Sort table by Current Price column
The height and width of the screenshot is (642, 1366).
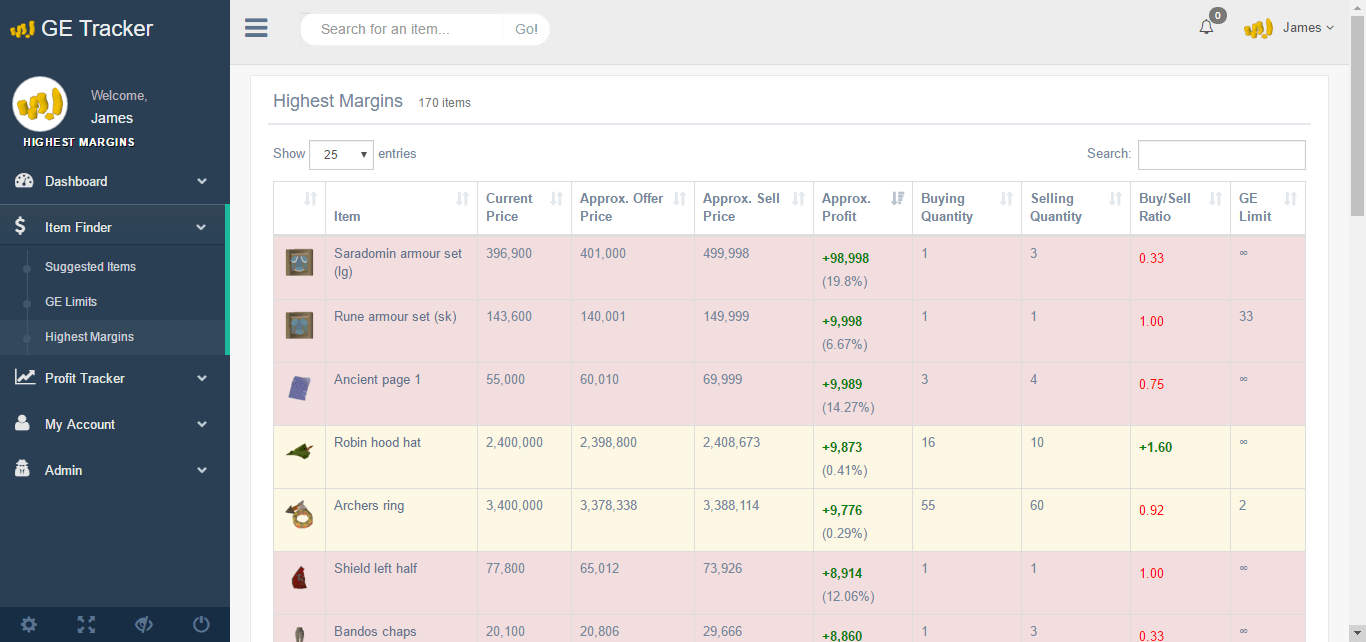click(x=523, y=207)
